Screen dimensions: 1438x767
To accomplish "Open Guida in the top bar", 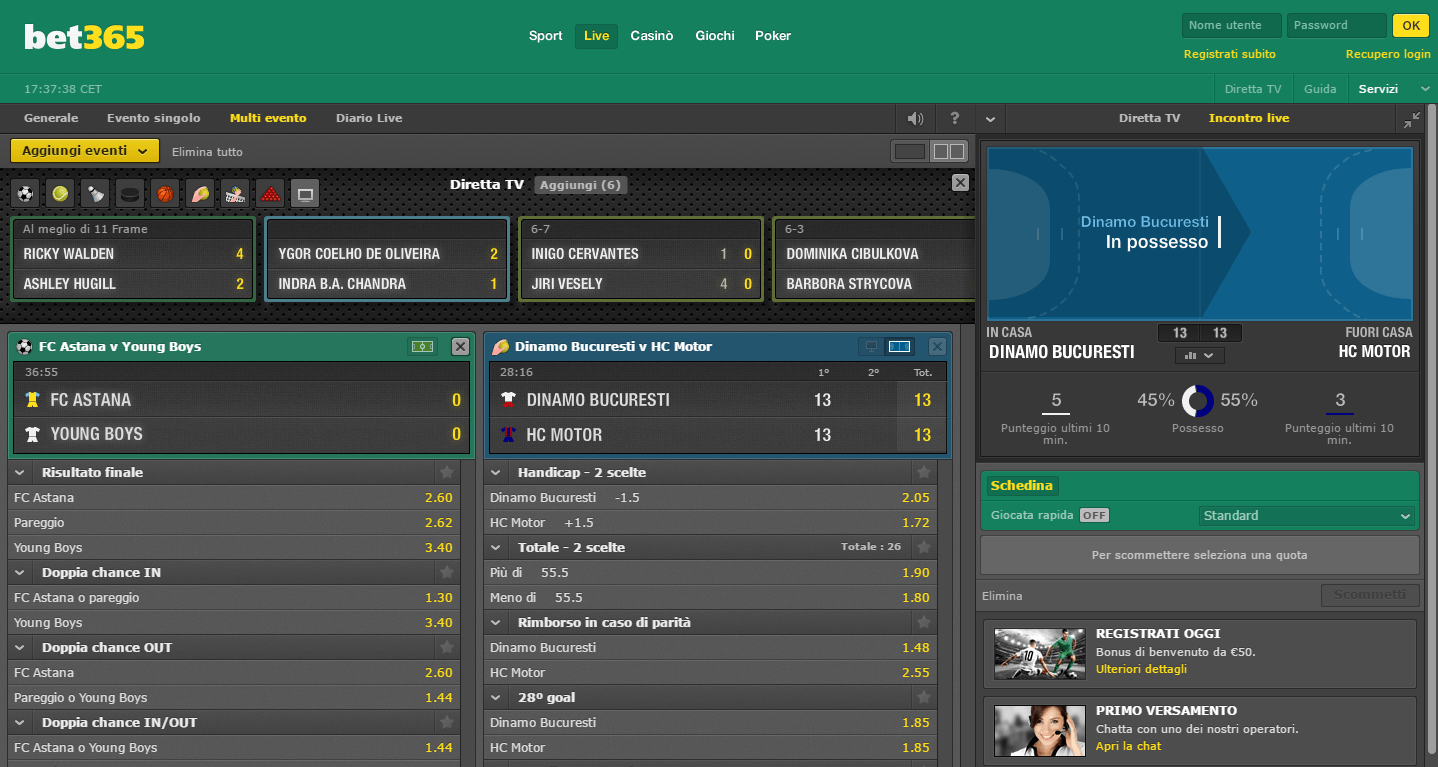I will click(1320, 89).
